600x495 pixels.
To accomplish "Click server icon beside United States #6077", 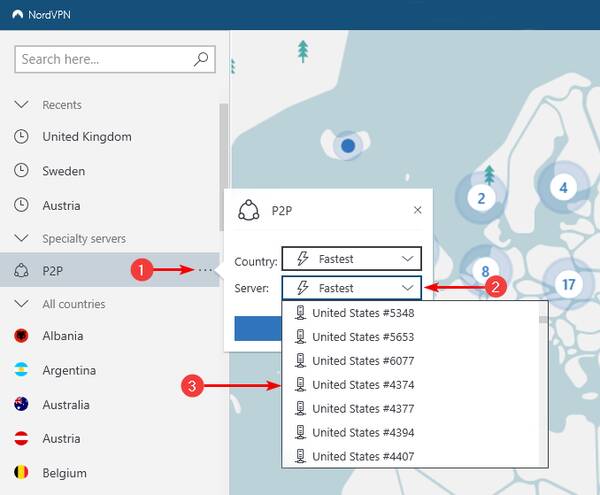I will point(300,360).
